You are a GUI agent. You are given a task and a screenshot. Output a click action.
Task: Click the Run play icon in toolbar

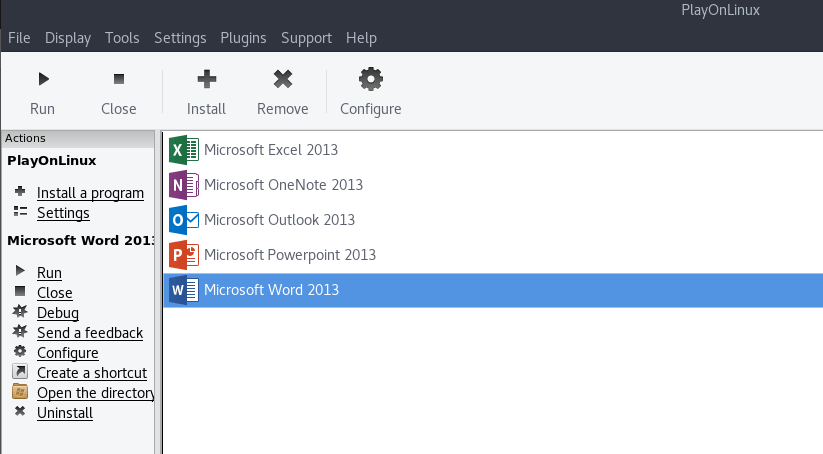(43, 79)
